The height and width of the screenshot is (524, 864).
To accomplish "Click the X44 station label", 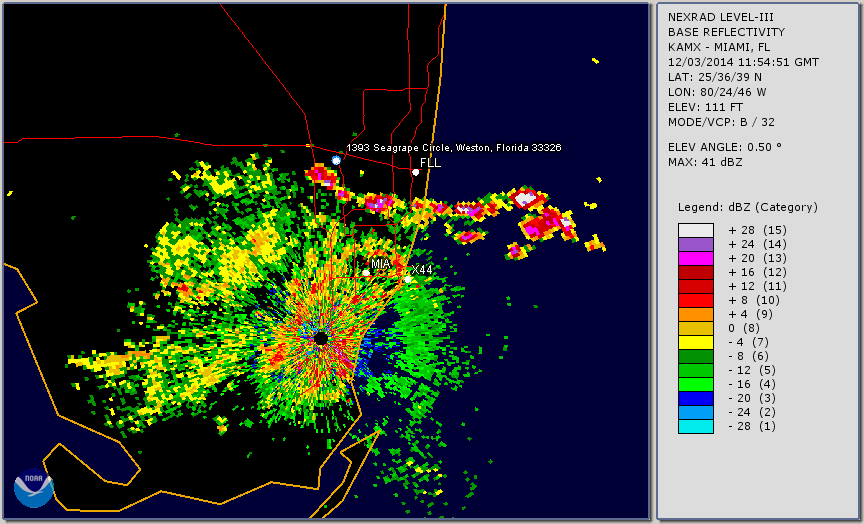I will click(422, 269).
